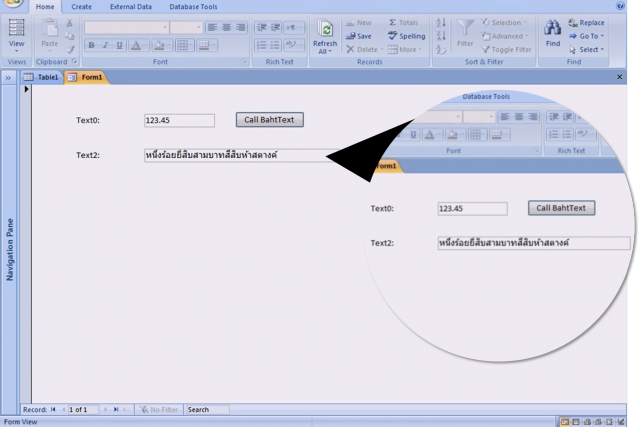
Task: Click the Fill/Back Color paint bucket
Action: tap(161, 45)
